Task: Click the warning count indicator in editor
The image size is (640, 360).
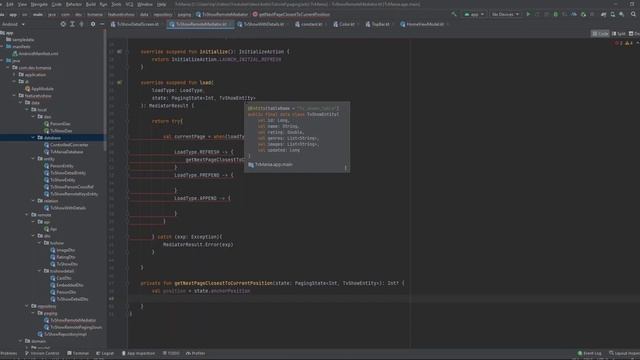Action: pyautogui.click(x=629, y=43)
